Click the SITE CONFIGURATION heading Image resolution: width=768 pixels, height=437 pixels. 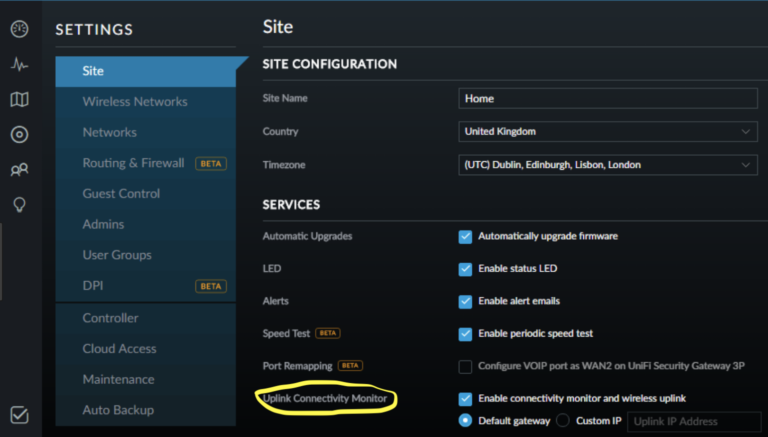pyautogui.click(x=330, y=64)
